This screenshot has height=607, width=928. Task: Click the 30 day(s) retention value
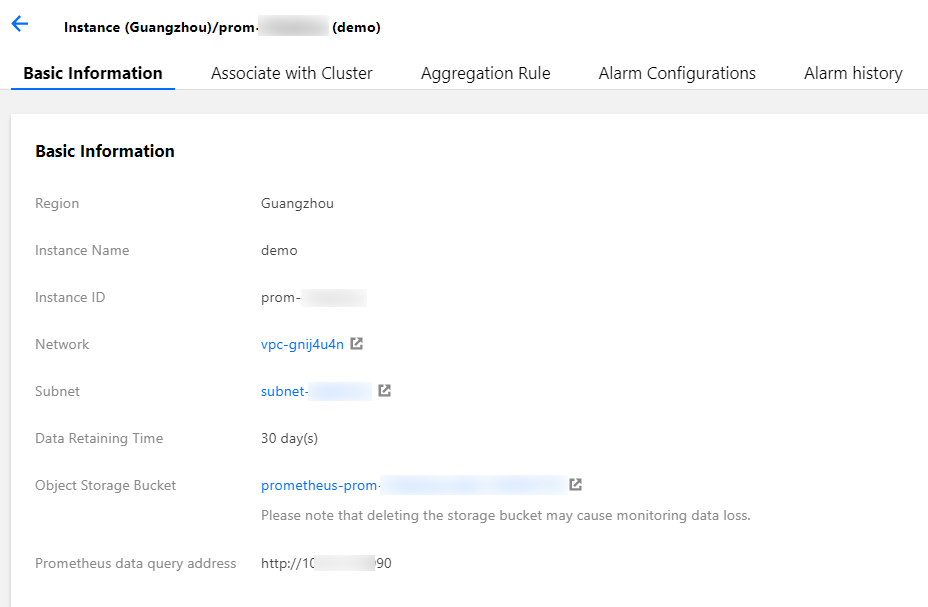click(289, 438)
